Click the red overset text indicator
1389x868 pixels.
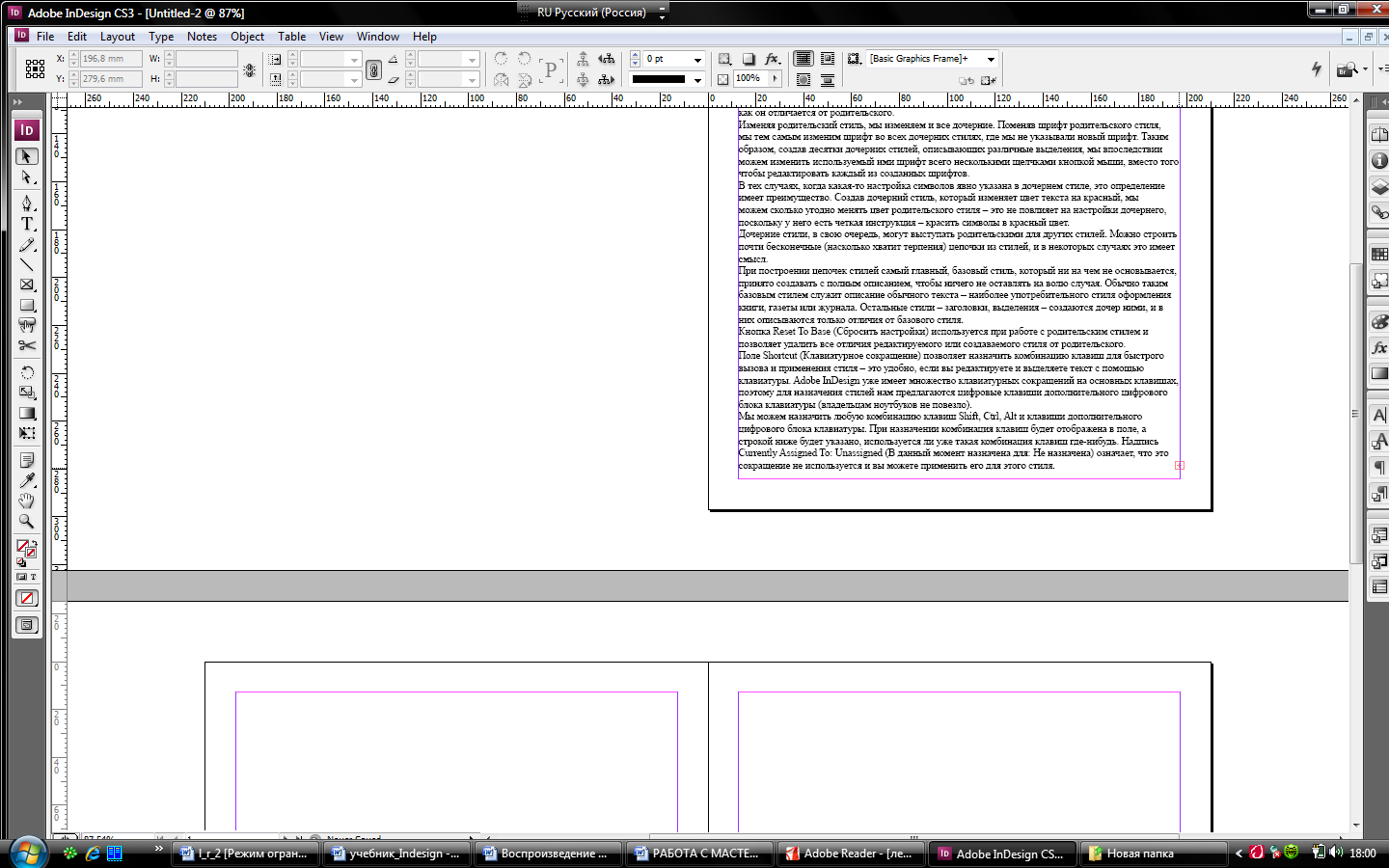pos(1180,465)
